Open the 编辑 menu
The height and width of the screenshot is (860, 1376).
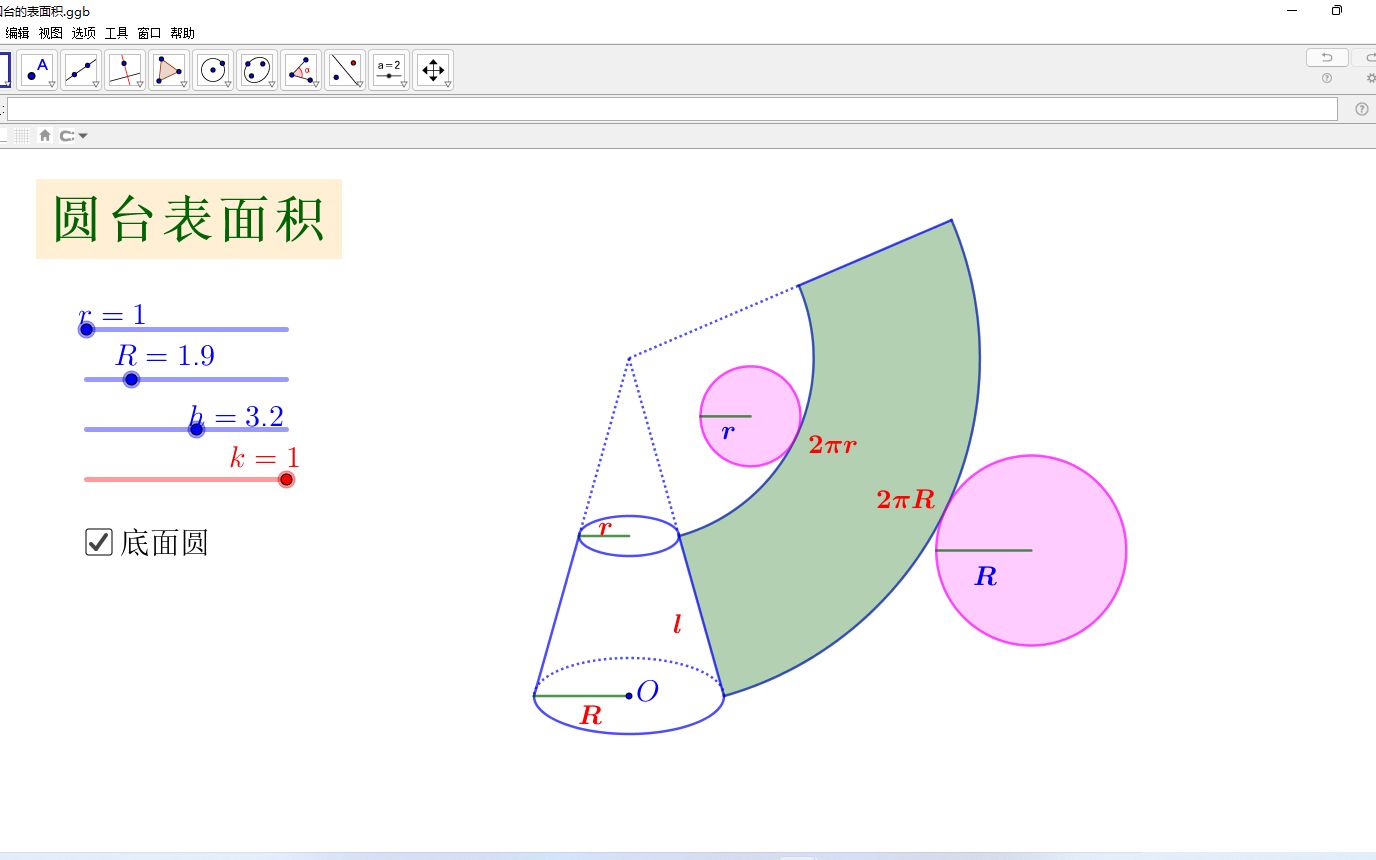pos(17,33)
